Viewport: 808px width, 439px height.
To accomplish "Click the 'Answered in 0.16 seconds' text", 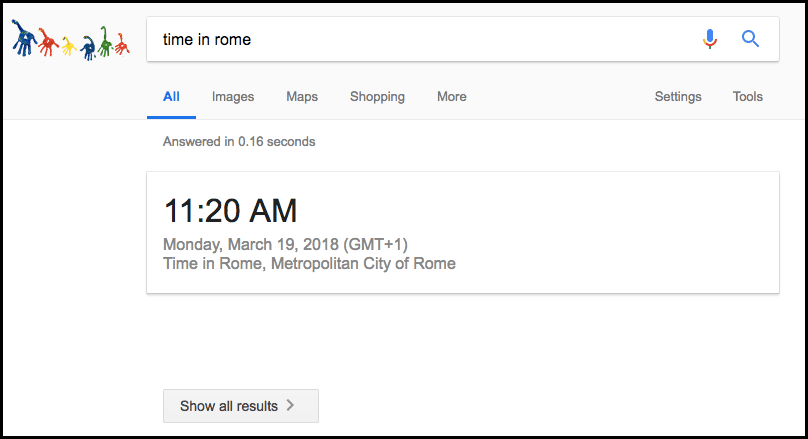I will pyautogui.click(x=239, y=142).
